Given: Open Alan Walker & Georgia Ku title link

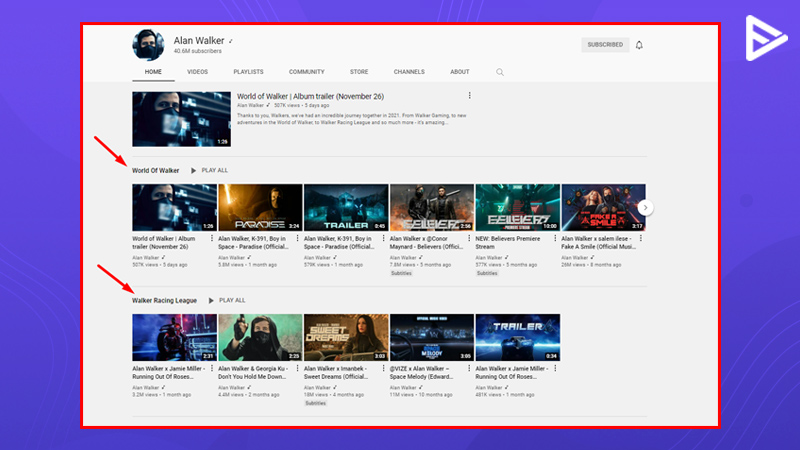Looking at the screenshot, I should pos(253,372).
